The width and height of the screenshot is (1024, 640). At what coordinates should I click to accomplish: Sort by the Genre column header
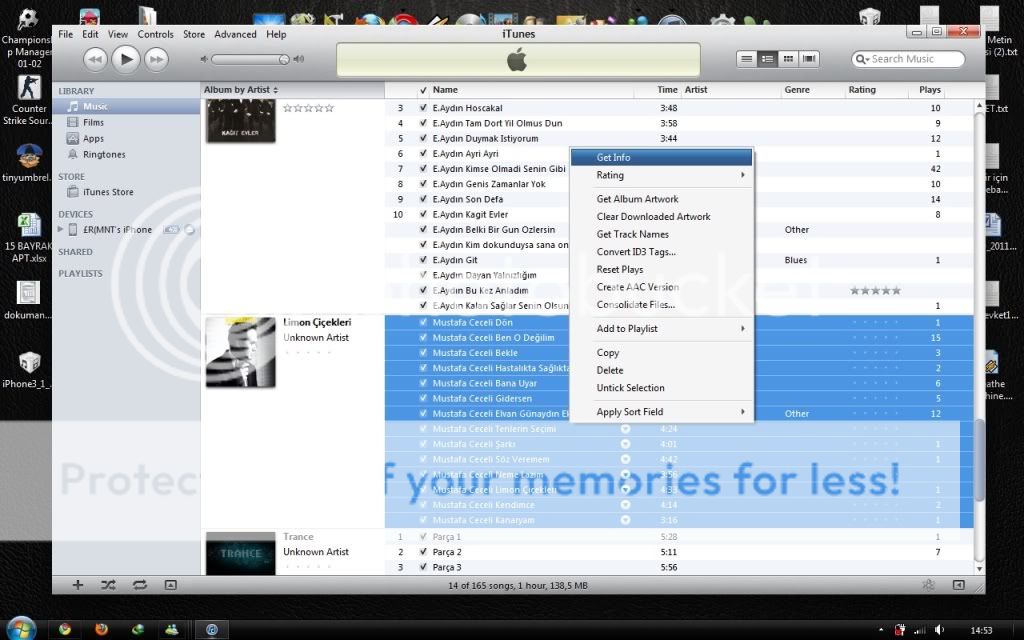813,90
